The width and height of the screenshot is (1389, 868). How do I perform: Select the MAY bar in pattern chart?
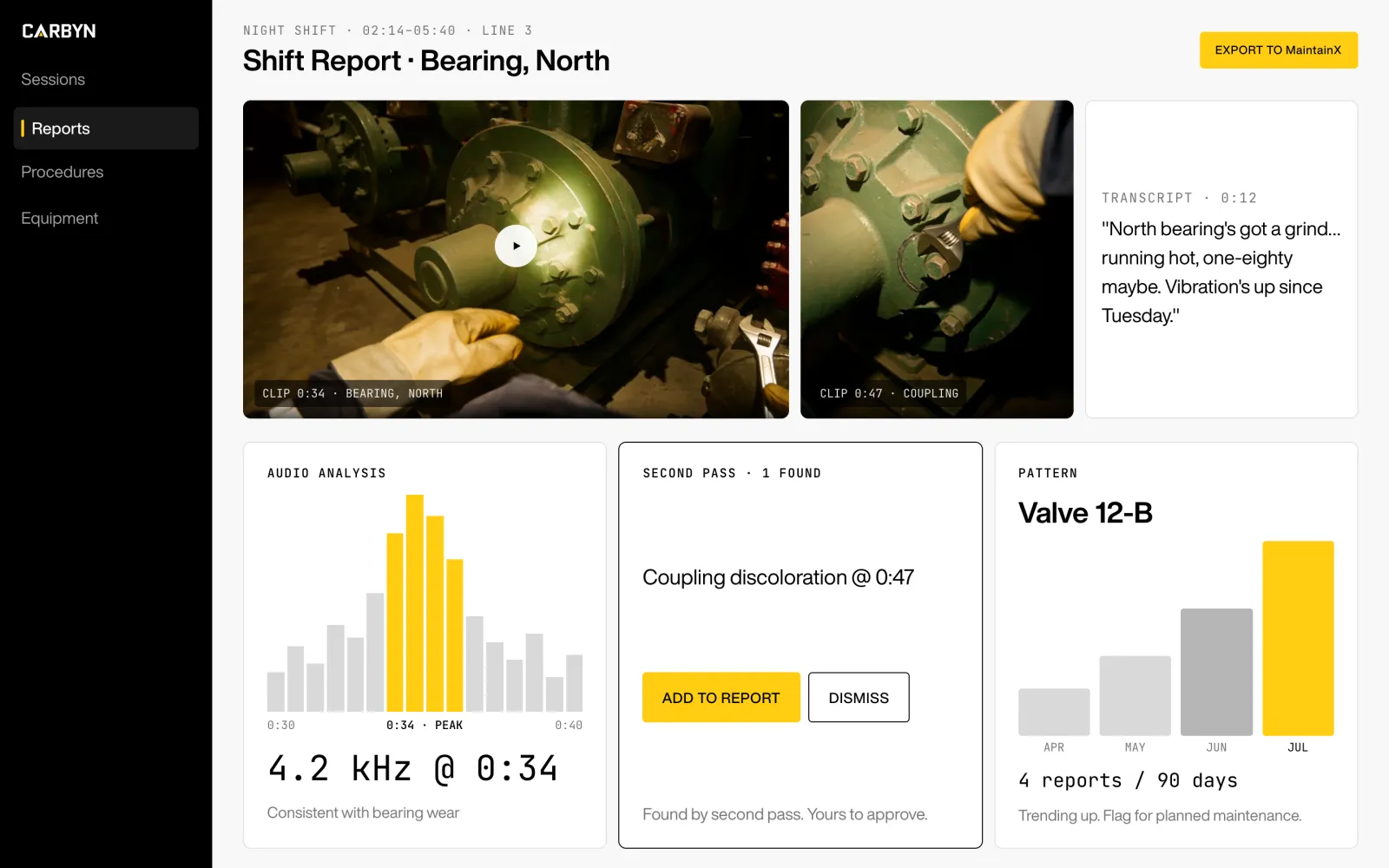tap(1135, 695)
